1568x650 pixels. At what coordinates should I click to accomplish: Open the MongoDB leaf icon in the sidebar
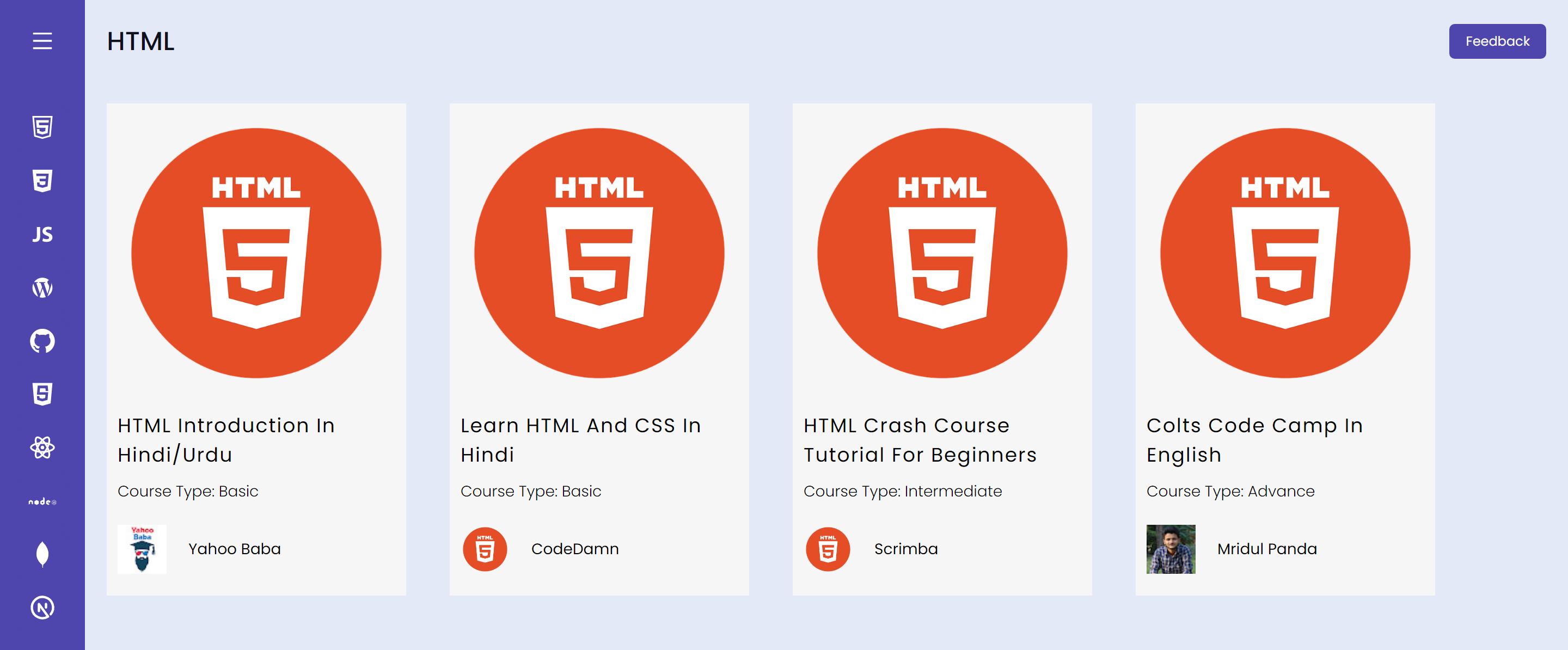42,554
